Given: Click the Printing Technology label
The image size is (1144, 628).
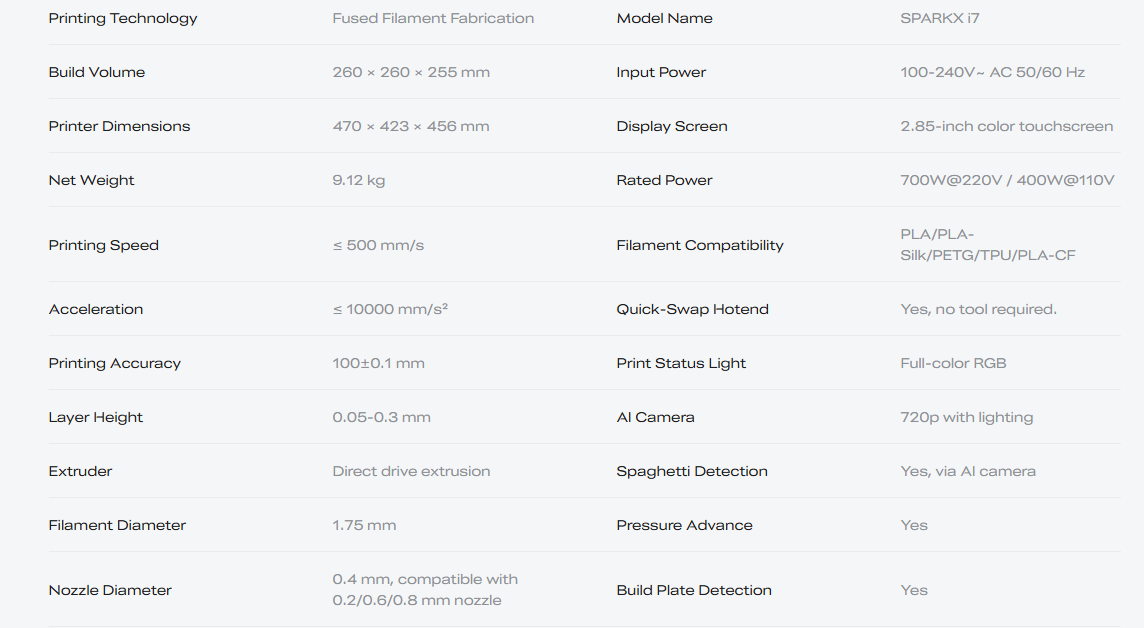Looking at the screenshot, I should click(x=123, y=18).
